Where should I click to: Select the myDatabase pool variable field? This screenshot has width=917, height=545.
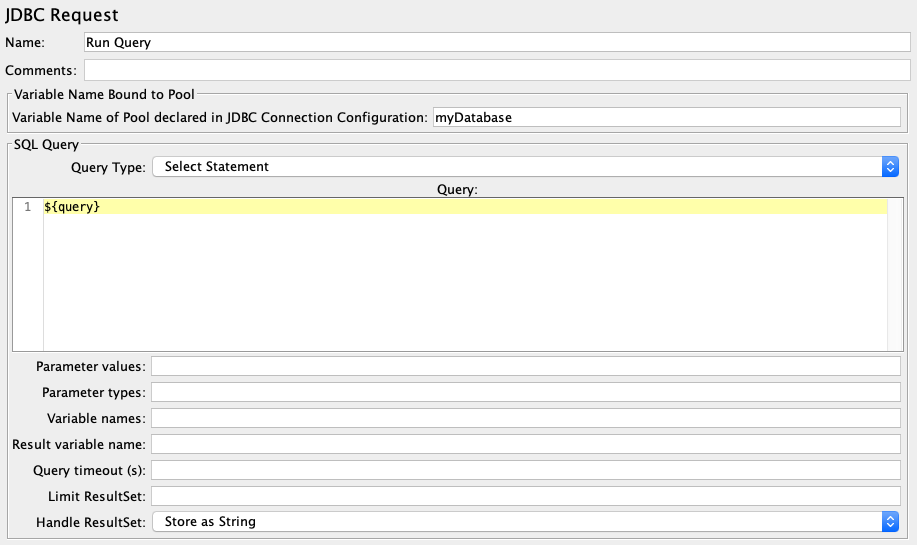click(x=667, y=117)
